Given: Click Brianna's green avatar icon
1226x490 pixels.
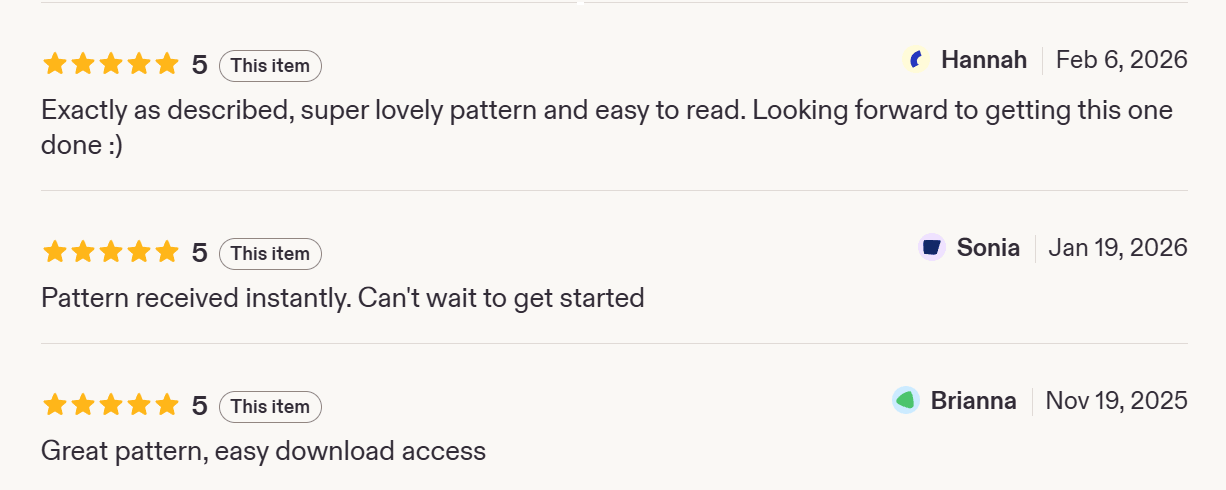Looking at the screenshot, I should [906, 401].
